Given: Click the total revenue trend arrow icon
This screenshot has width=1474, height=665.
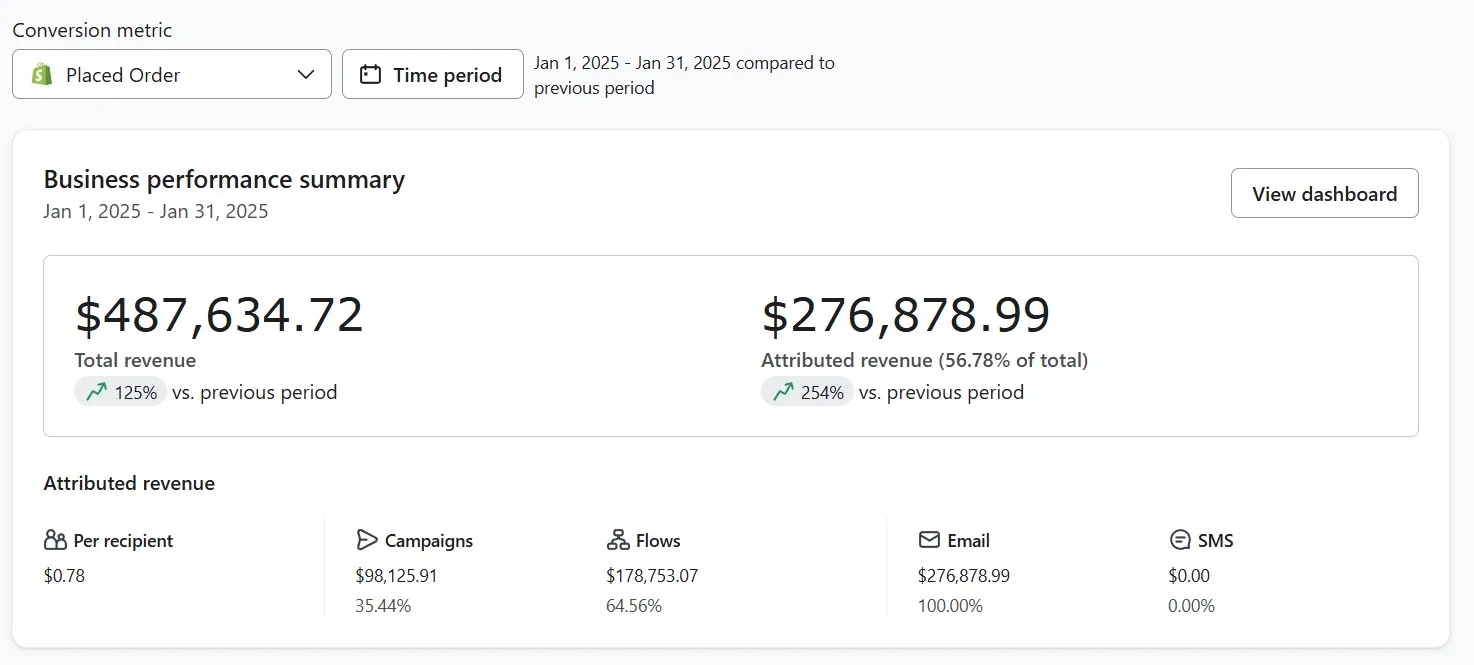Looking at the screenshot, I should 96,393.
